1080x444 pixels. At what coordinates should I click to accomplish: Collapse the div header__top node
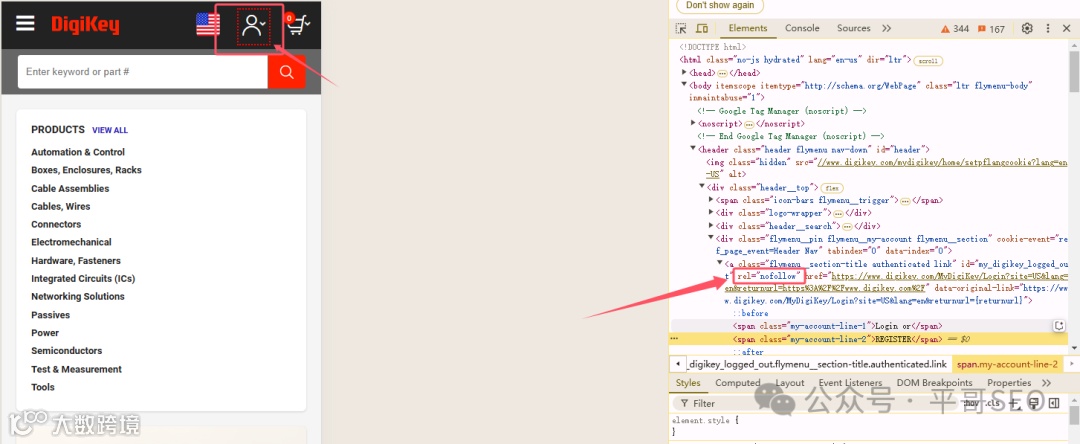(x=702, y=187)
